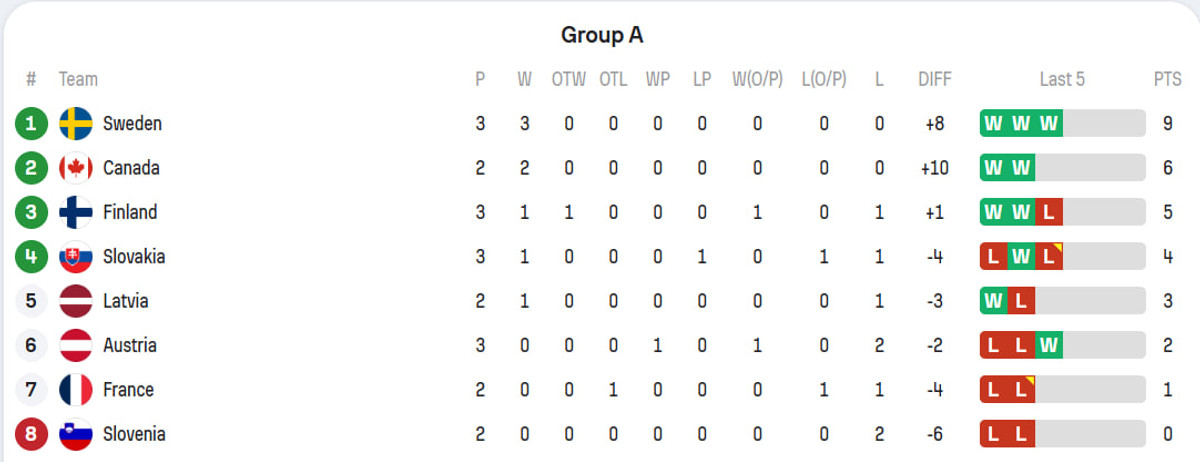
Task: Click Slovakia's middle W result badge
Action: click(x=1021, y=257)
